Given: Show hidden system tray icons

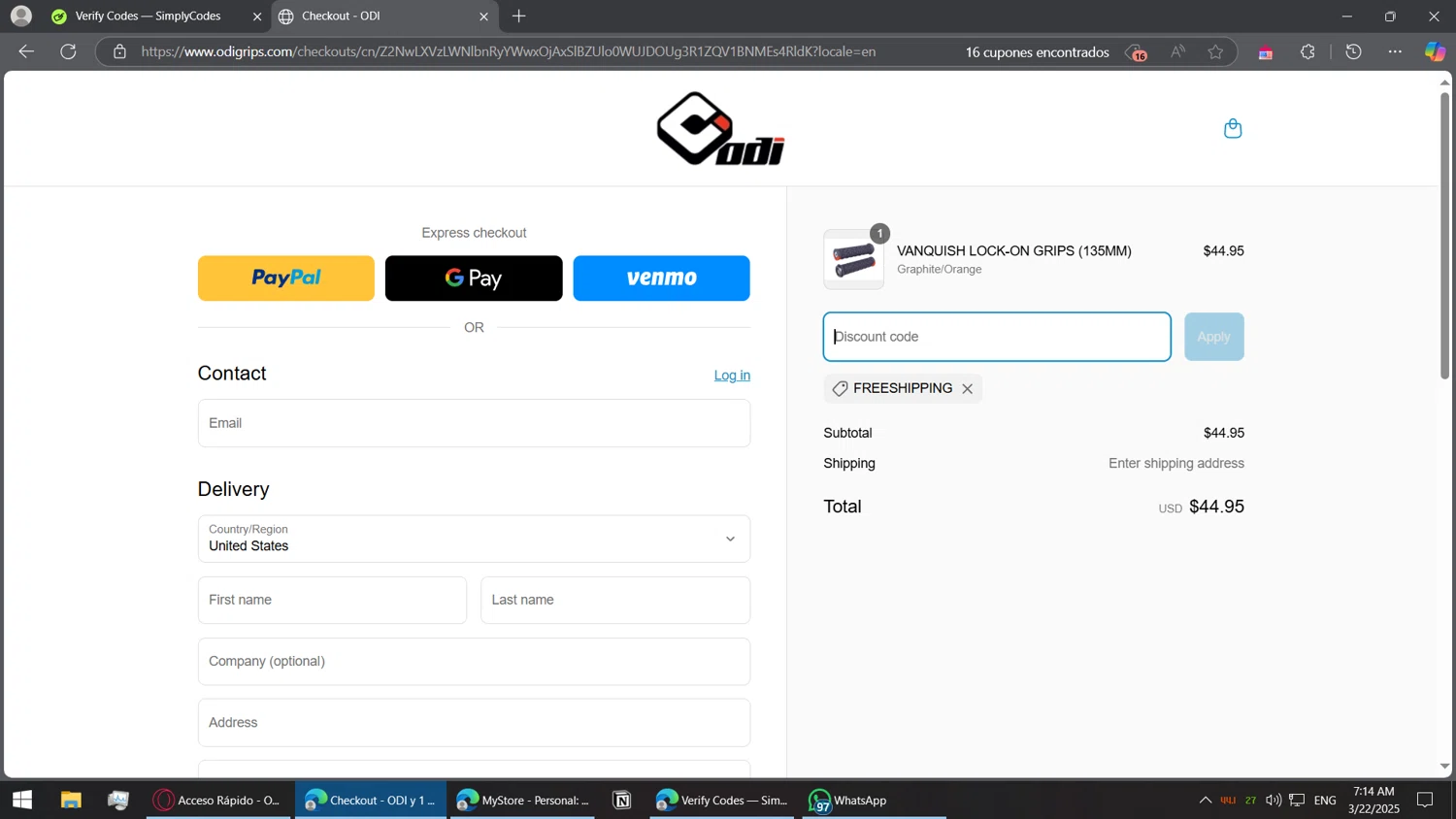Looking at the screenshot, I should pos(1205,800).
